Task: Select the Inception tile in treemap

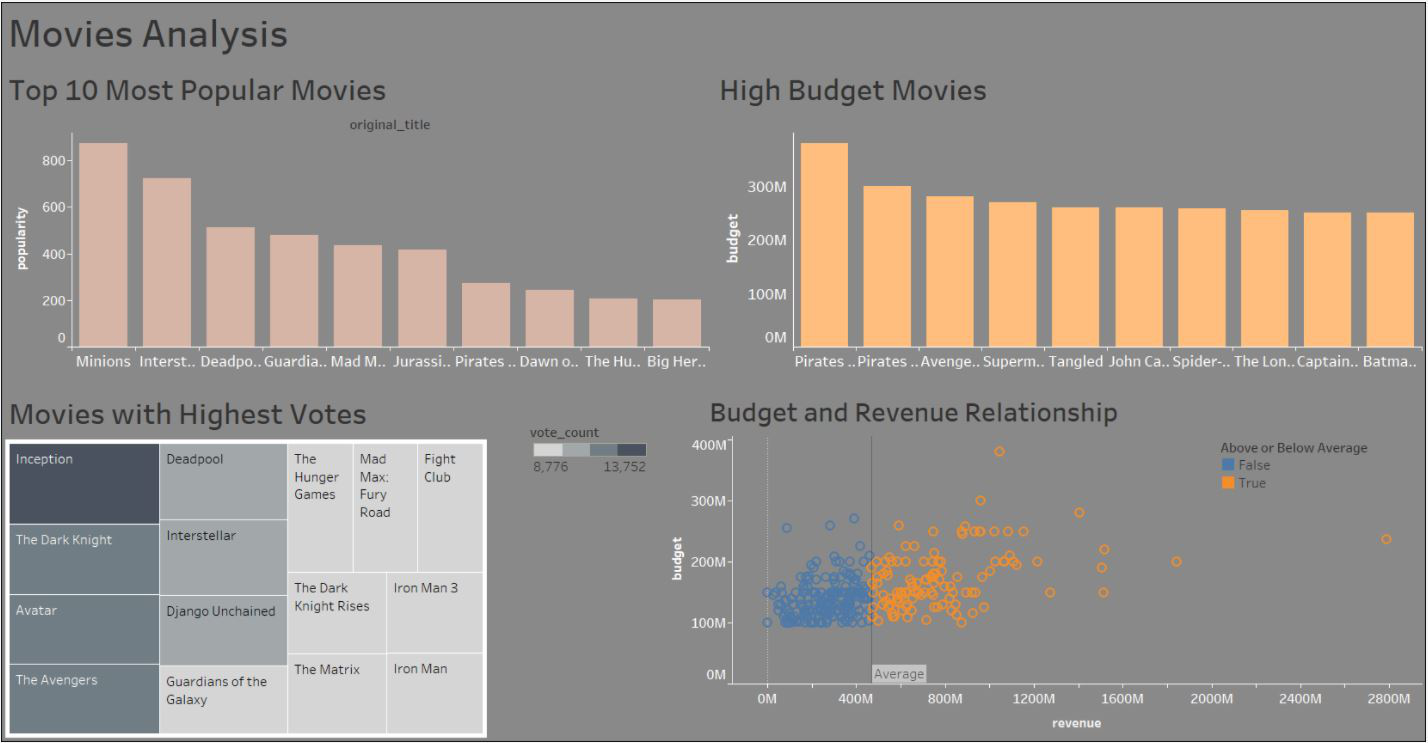Action: point(84,484)
